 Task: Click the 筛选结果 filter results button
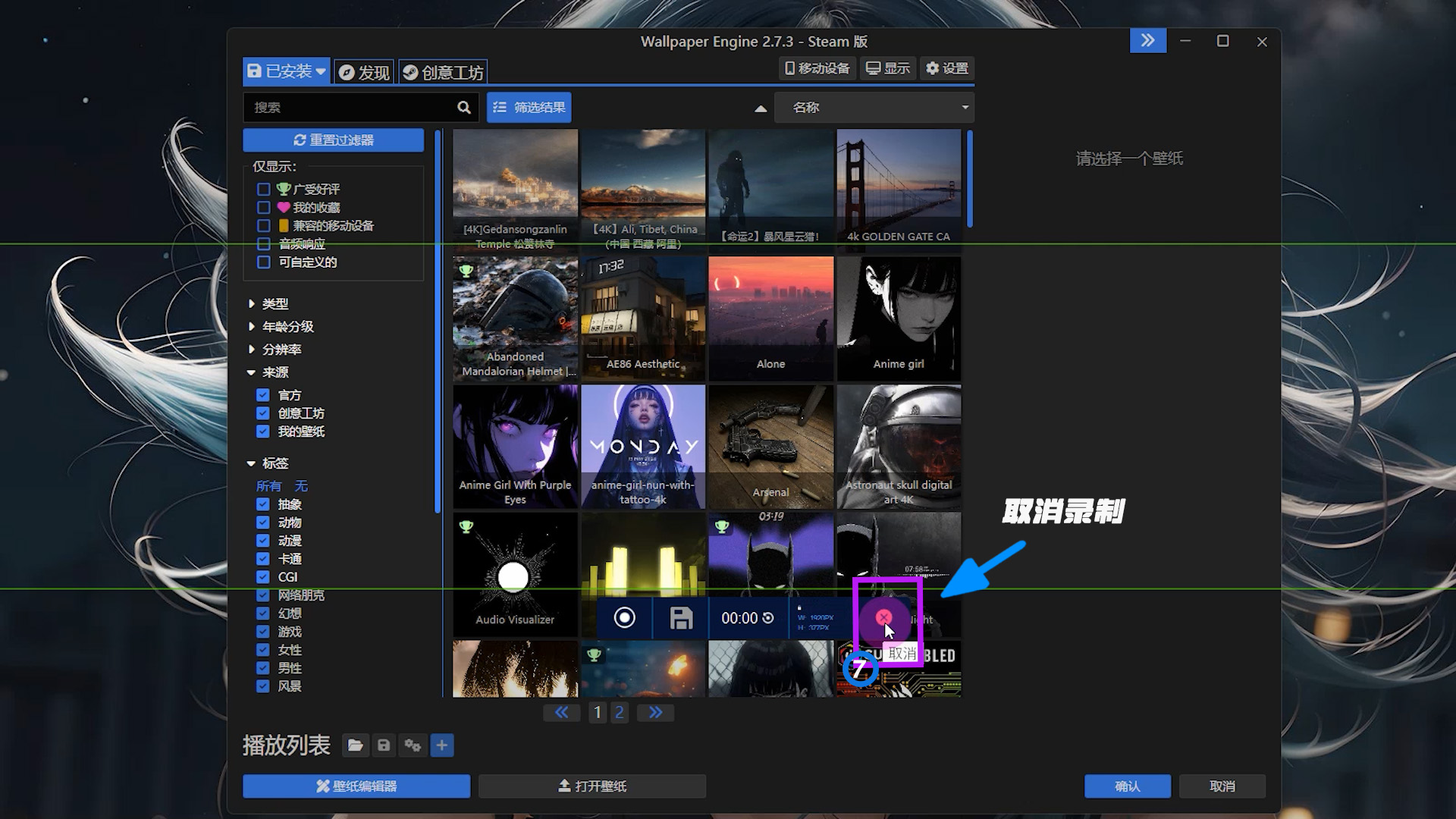(529, 108)
